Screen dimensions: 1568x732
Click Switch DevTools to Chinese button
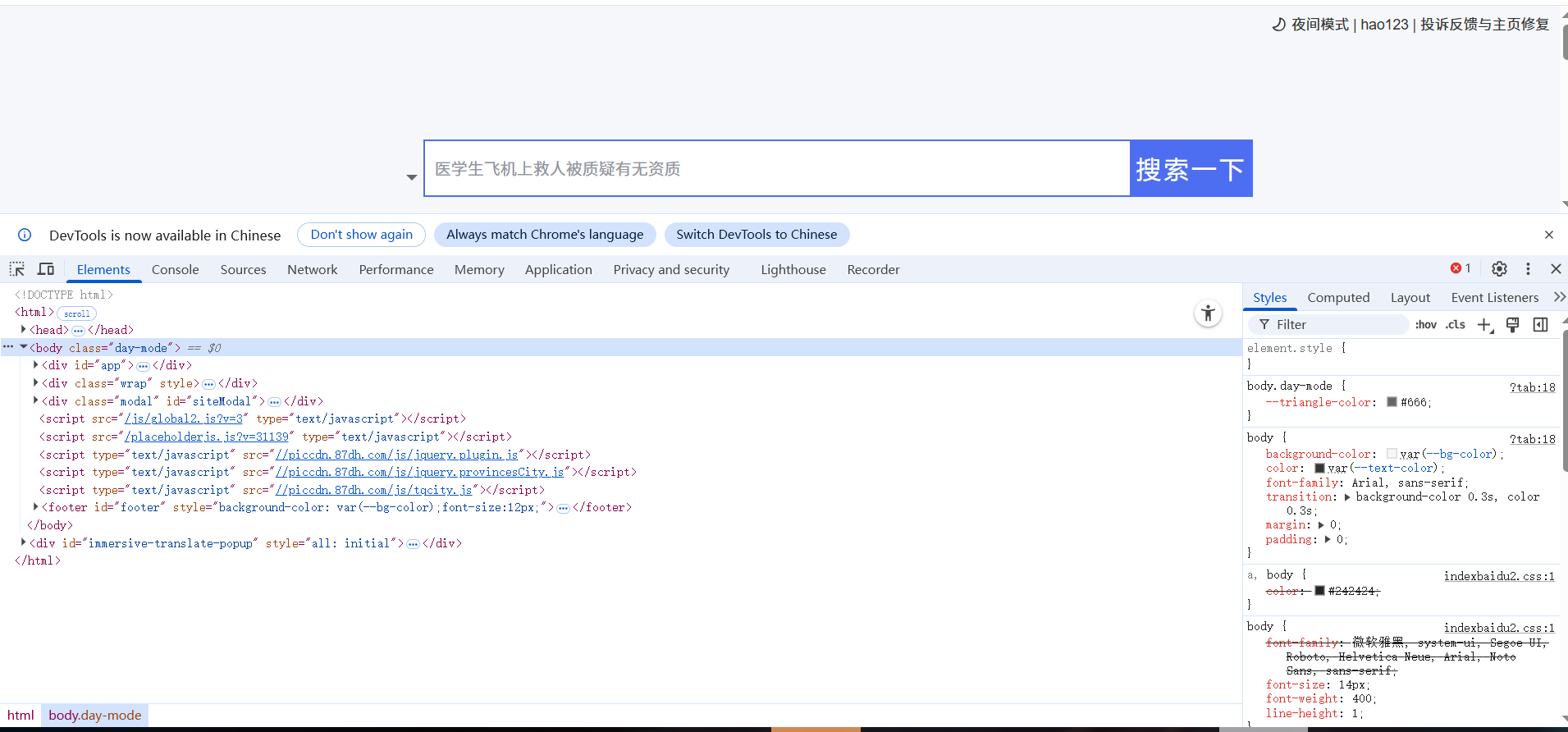pyautogui.click(x=757, y=235)
